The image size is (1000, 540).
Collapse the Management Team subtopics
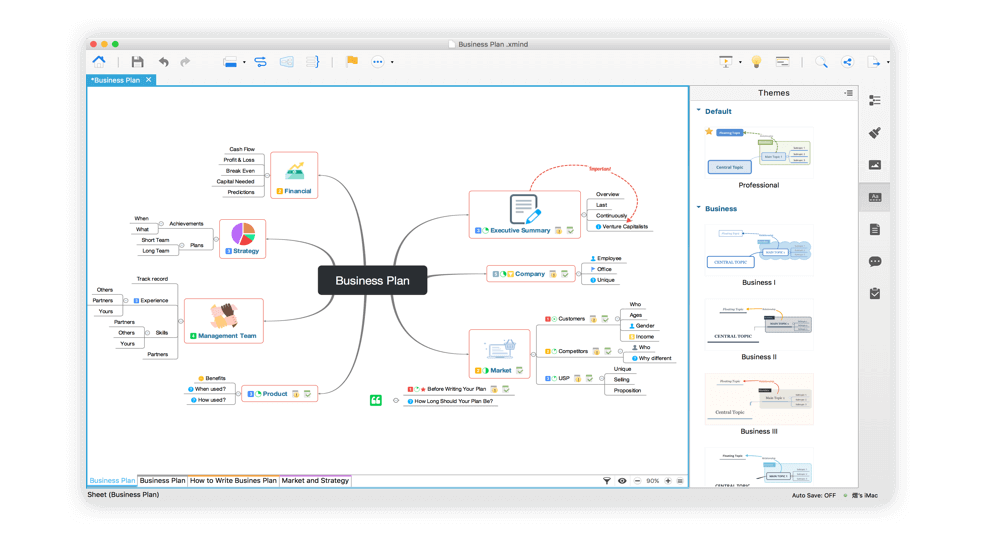click(181, 321)
